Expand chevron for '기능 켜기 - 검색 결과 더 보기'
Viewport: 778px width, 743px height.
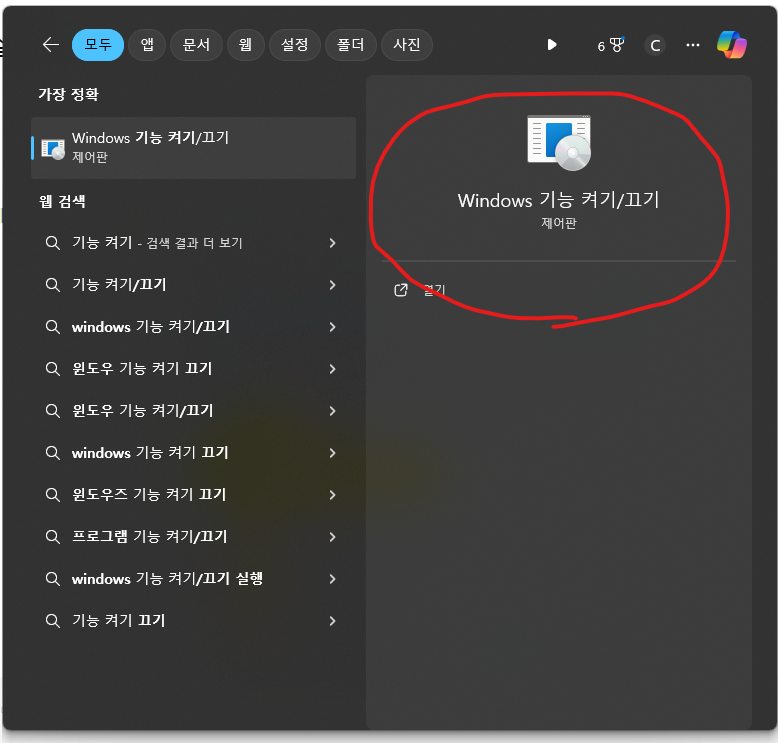click(332, 243)
